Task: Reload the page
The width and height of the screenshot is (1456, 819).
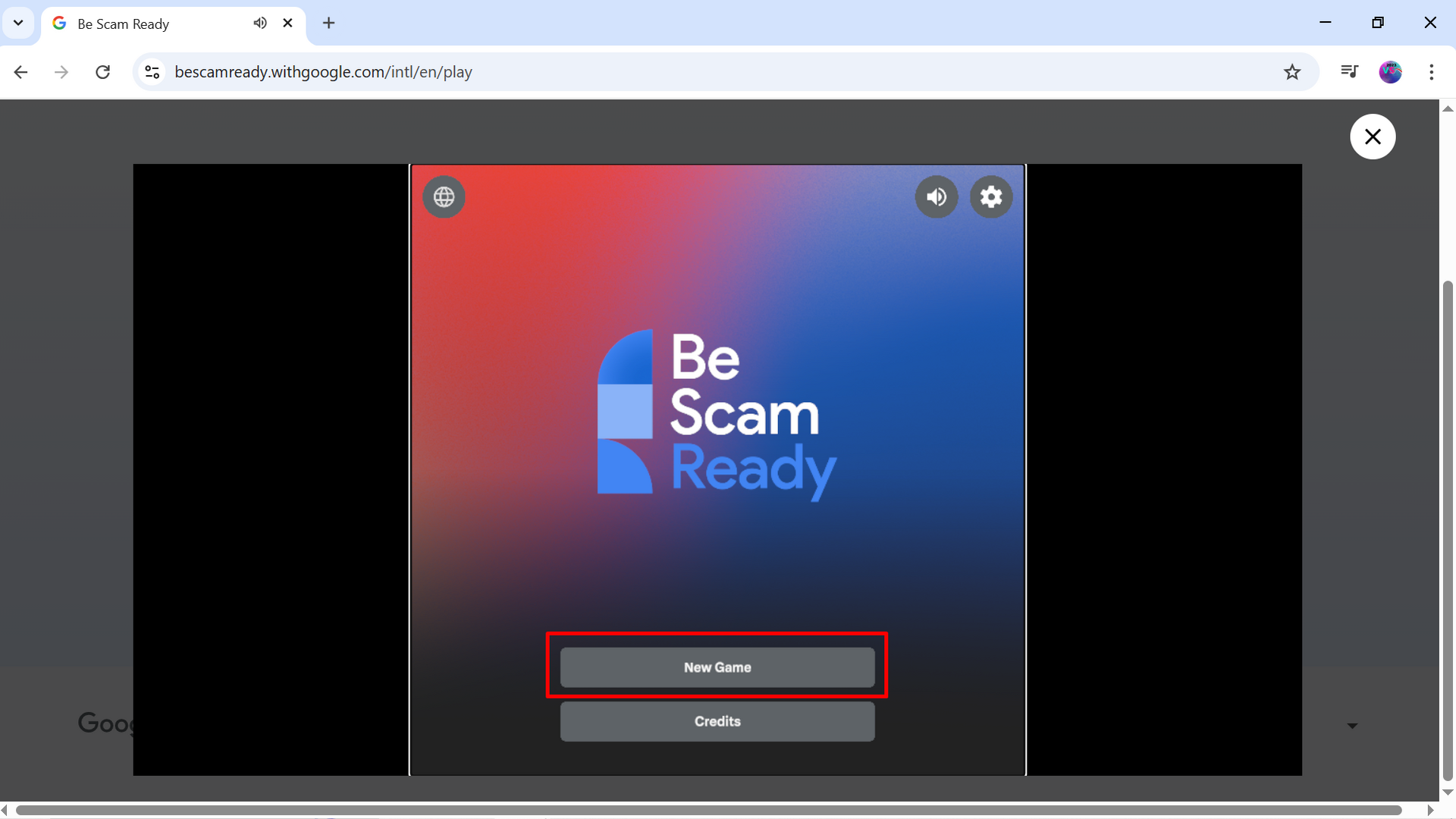Action: [x=103, y=72]
